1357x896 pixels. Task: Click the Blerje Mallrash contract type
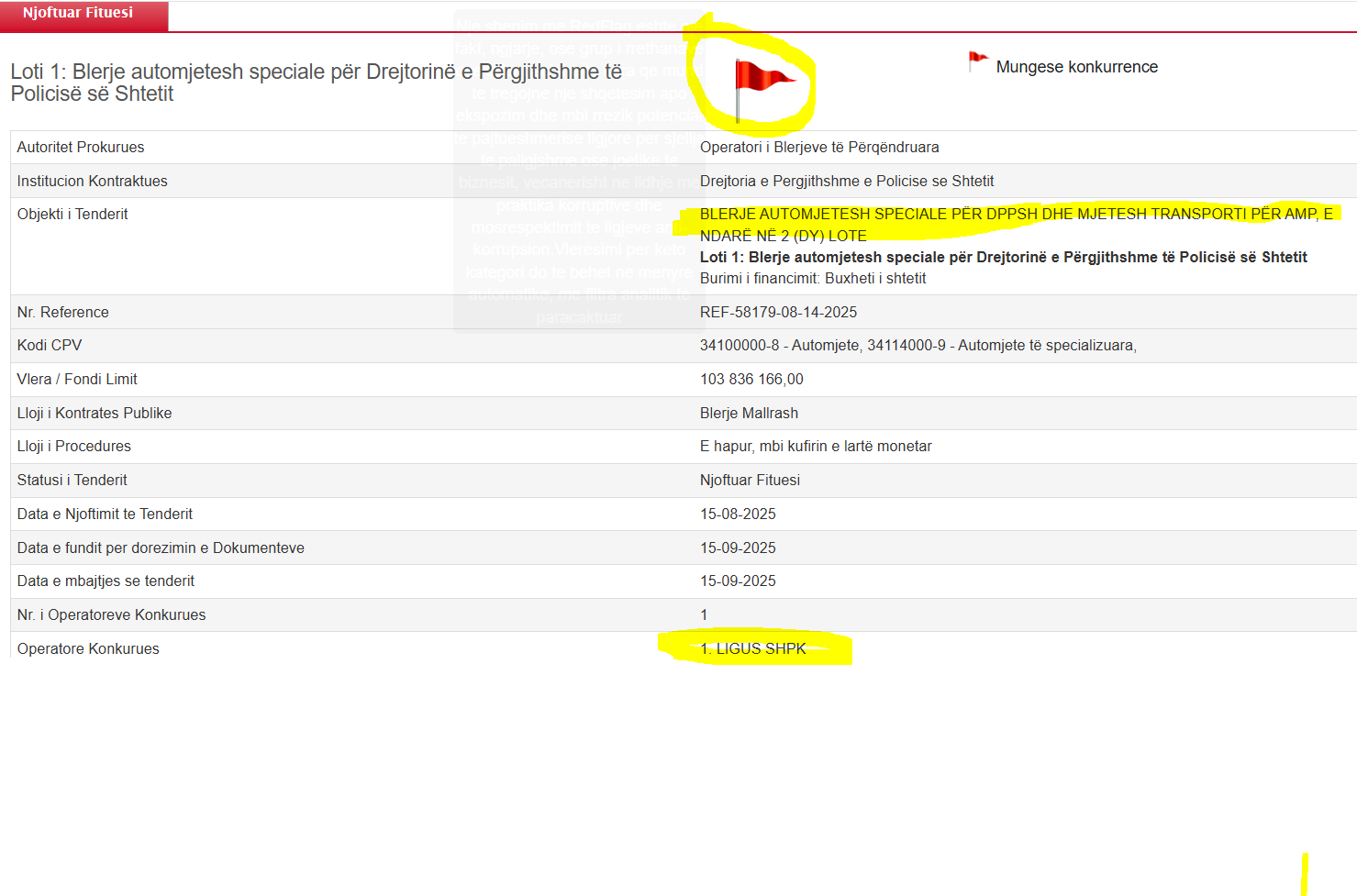[749, 413]
